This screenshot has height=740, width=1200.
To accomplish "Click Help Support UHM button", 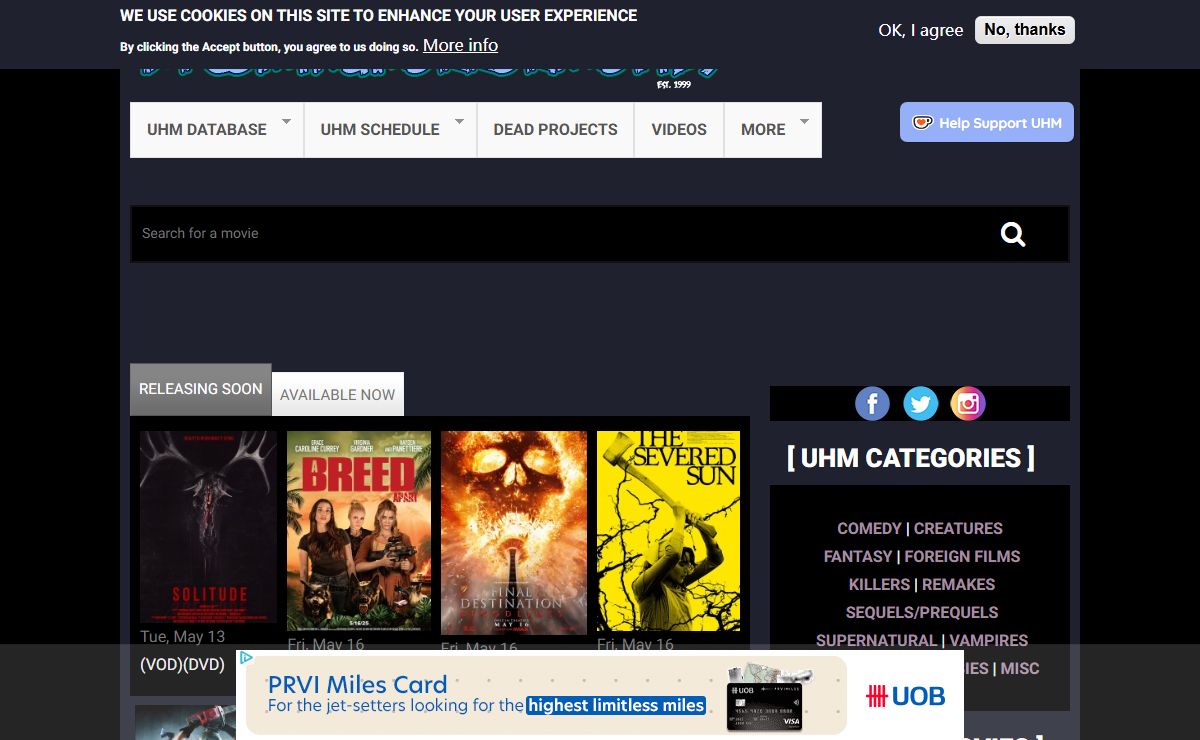I will 987,122.
